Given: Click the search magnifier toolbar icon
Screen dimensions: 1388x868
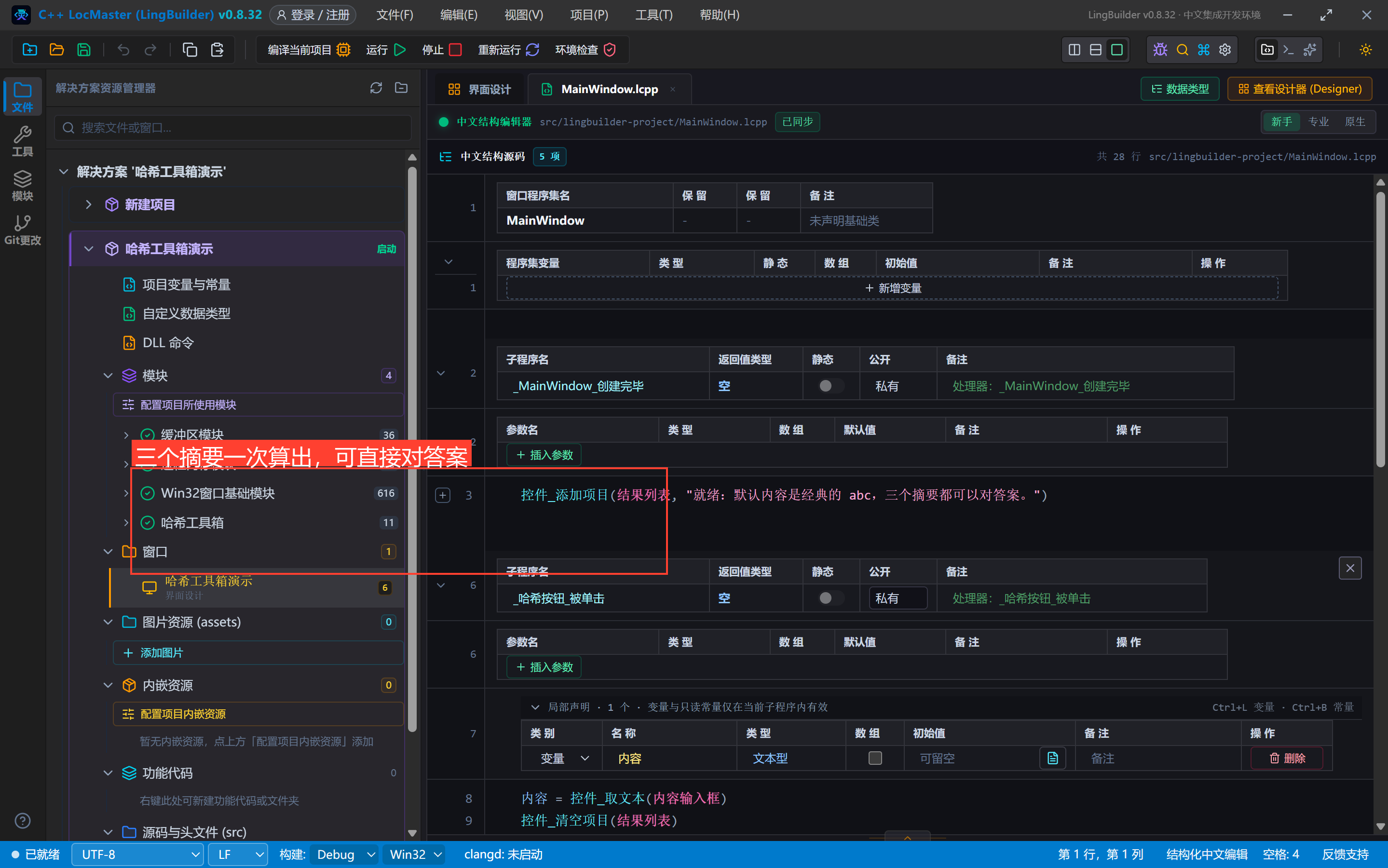Looking at the screenshot, I should click(1182, 50).
